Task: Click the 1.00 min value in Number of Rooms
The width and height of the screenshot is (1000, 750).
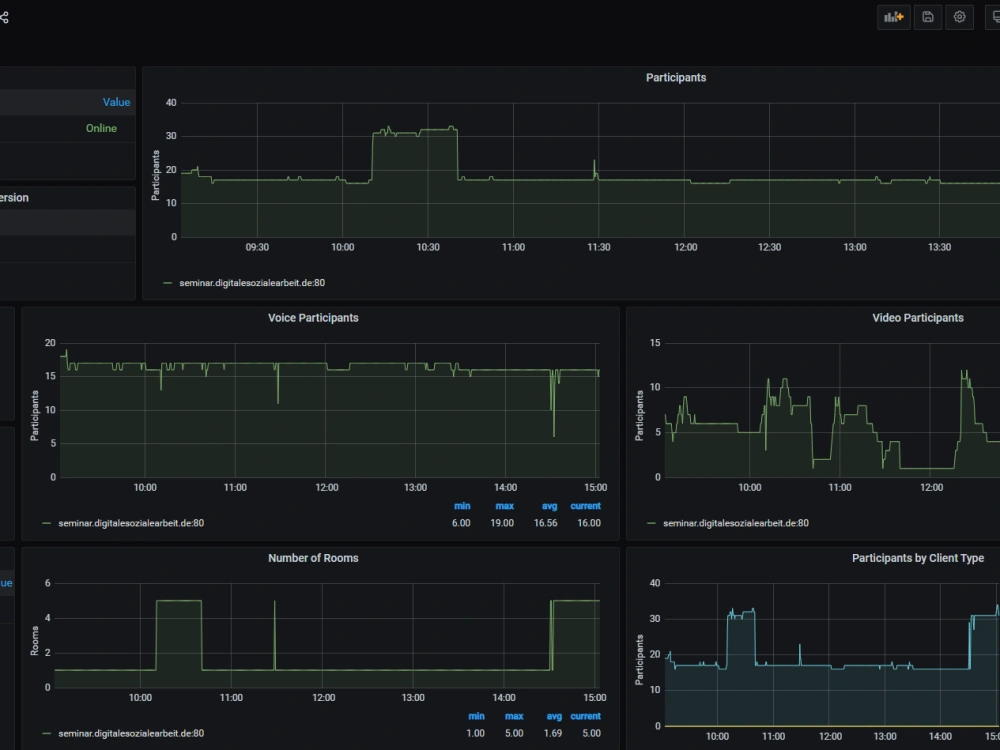Action: coord(475,733)
